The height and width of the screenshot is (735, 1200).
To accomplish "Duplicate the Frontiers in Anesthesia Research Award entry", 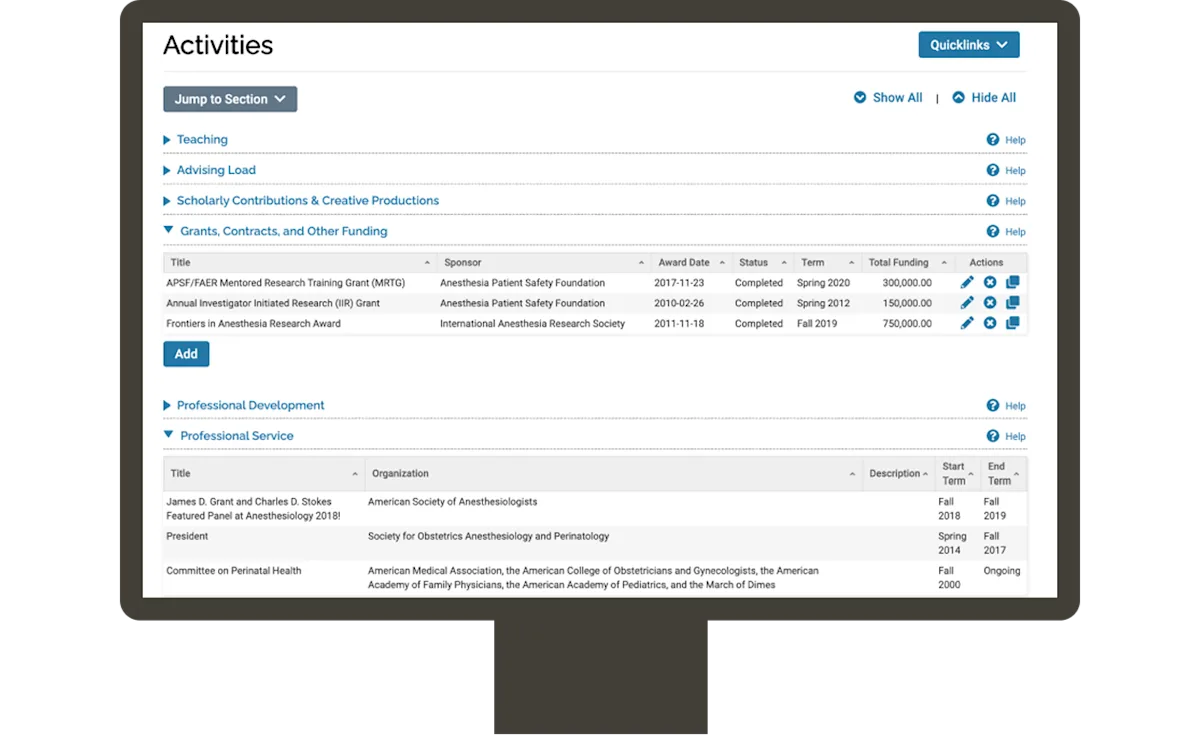I will pyautogui.click(x=1013, y=322).
